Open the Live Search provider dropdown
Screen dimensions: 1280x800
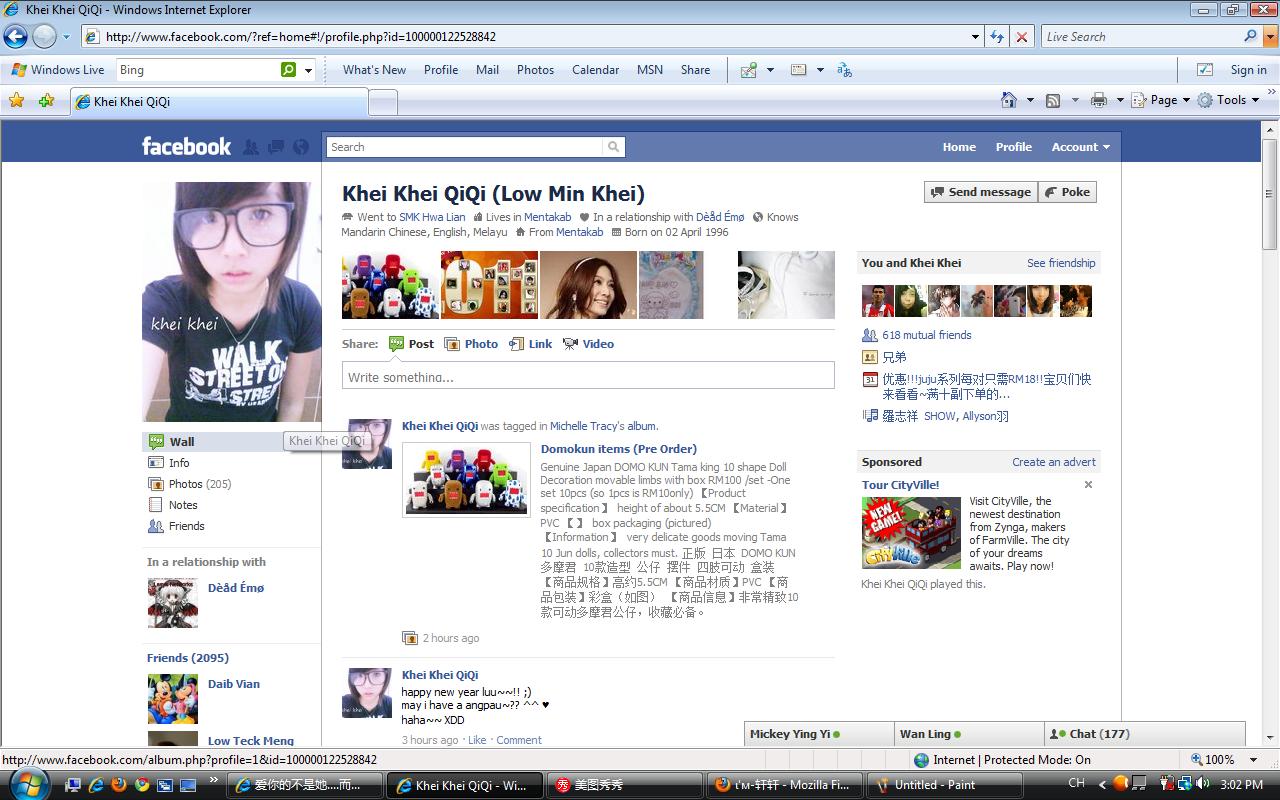(x=1268, y=36)
